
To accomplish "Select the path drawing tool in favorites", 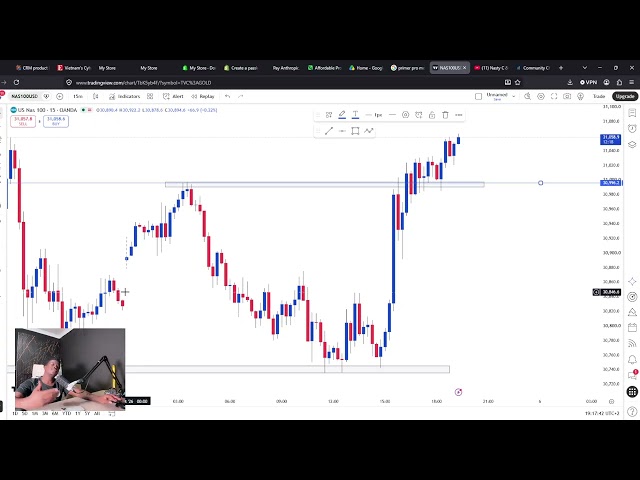I will click(x=369, y=131).
